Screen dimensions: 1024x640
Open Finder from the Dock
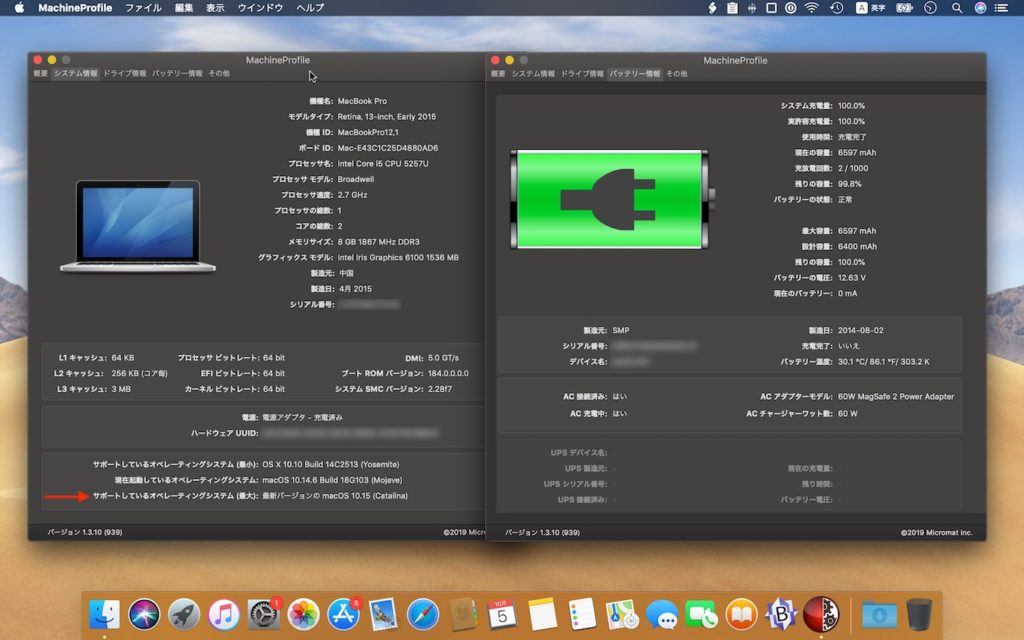point(104,615)
